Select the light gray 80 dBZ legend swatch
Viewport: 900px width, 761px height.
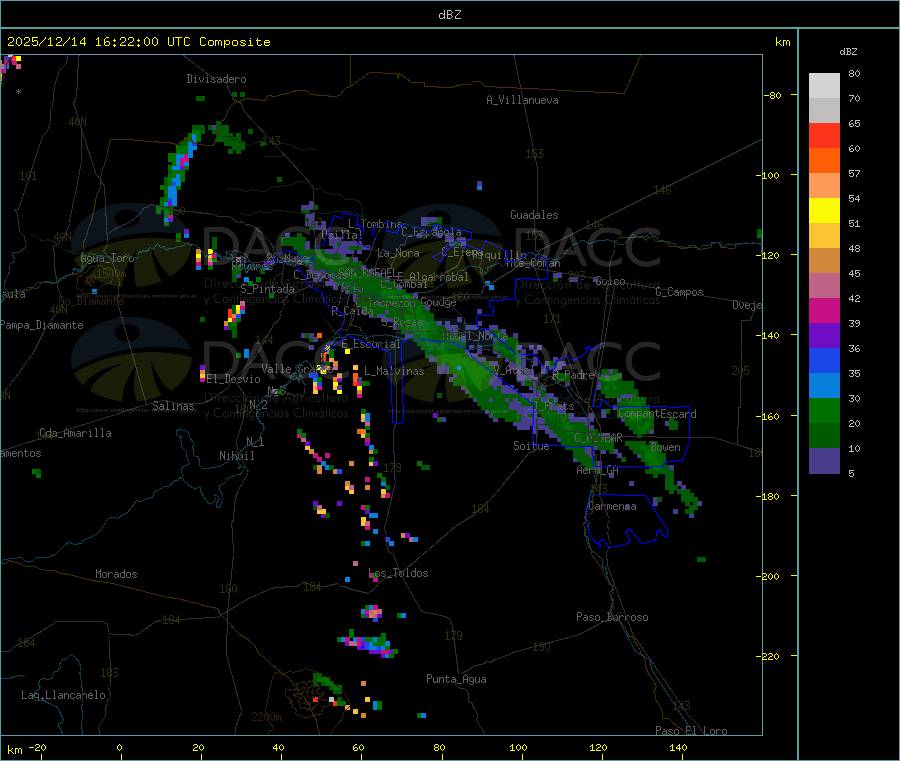click(x=824, y=86)
